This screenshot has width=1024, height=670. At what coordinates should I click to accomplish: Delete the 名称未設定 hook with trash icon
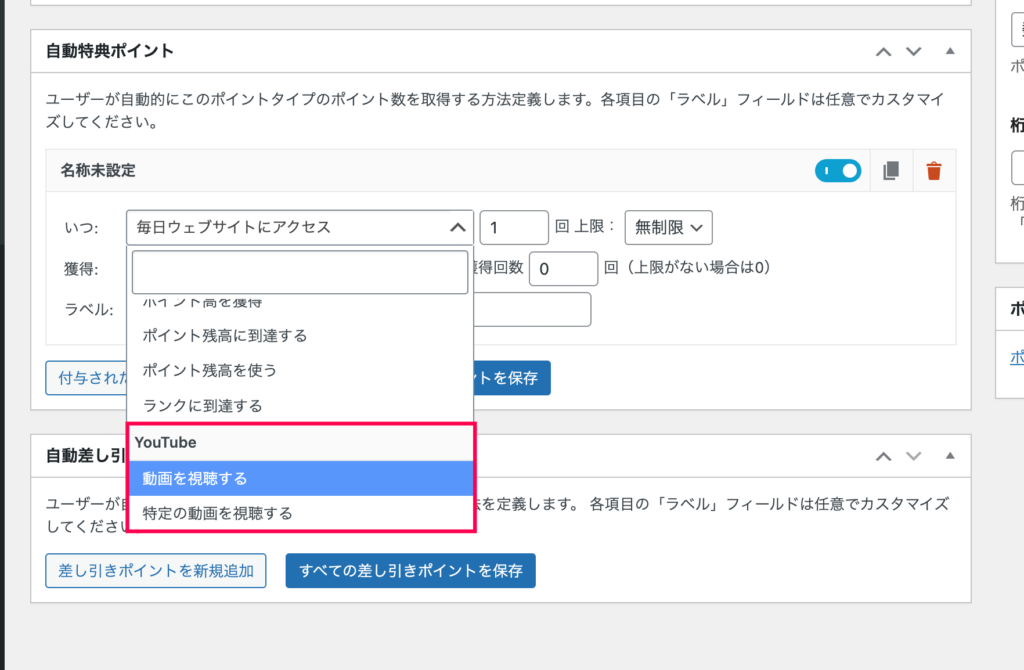[x=934, y=171]
